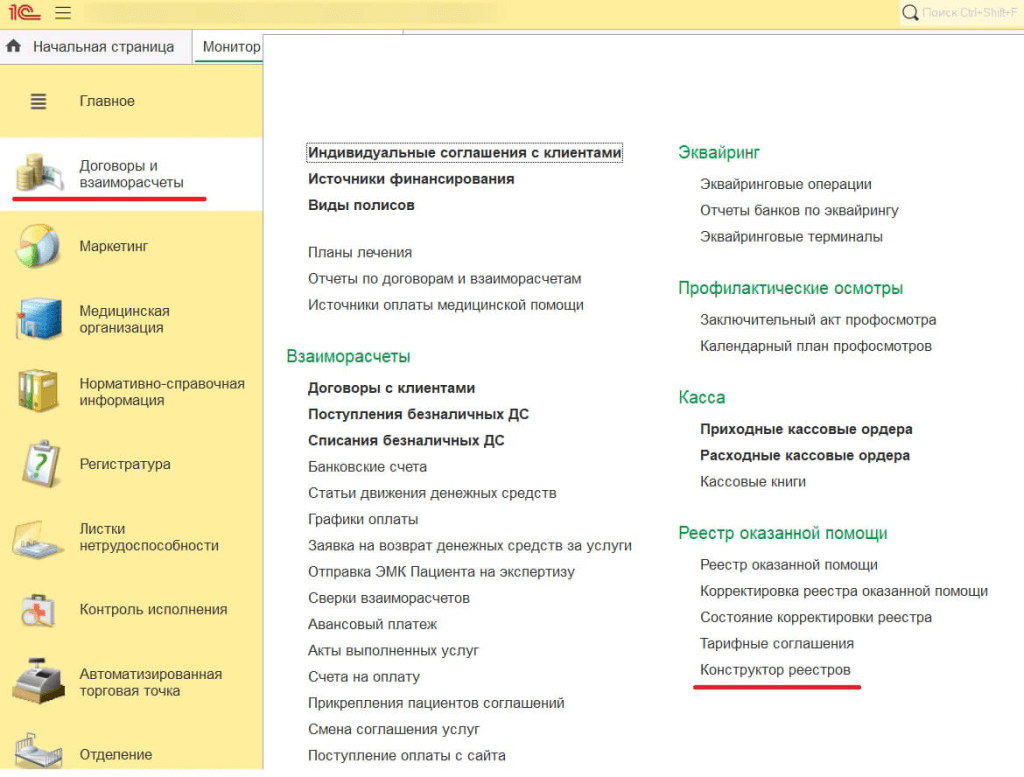Click the Автоматизированная торговая точка cash register icon
Image resolution: width=1024 pixels, height=777 pixels.
coord(38,682)
